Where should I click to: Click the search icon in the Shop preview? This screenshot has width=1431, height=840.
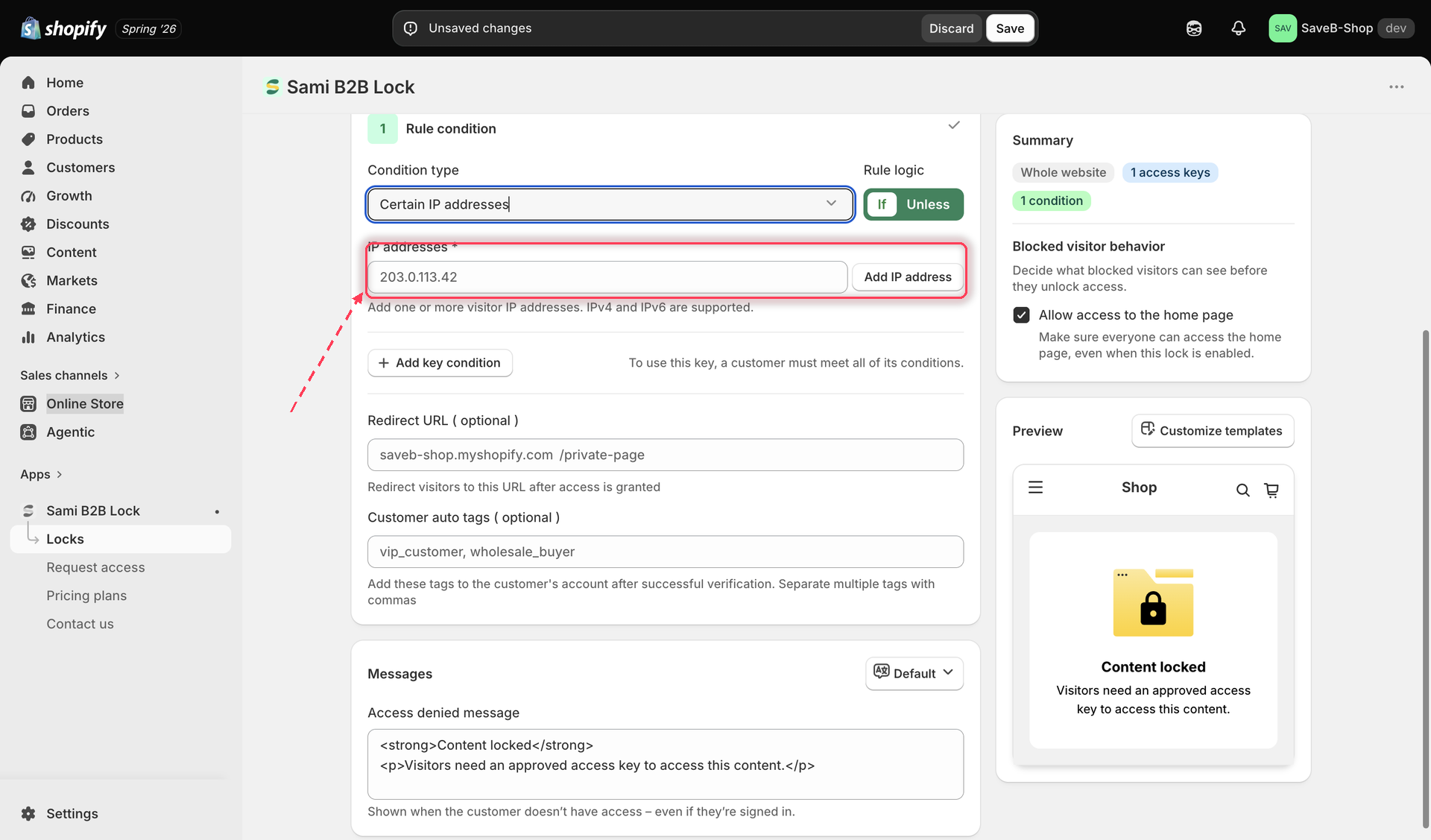coord(1242,490)
